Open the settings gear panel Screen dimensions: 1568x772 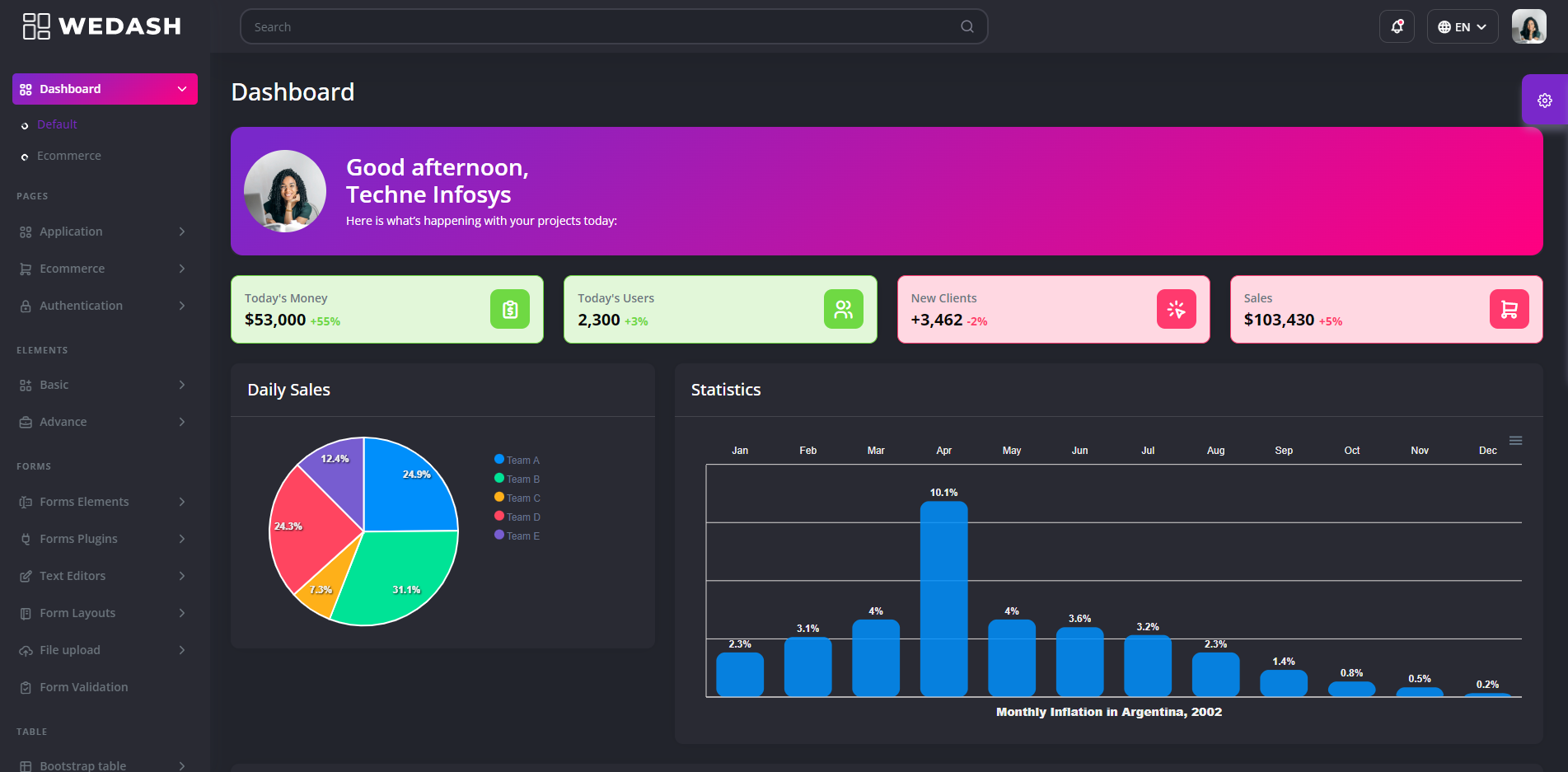pyautogui.click(x=1544, y=101)
